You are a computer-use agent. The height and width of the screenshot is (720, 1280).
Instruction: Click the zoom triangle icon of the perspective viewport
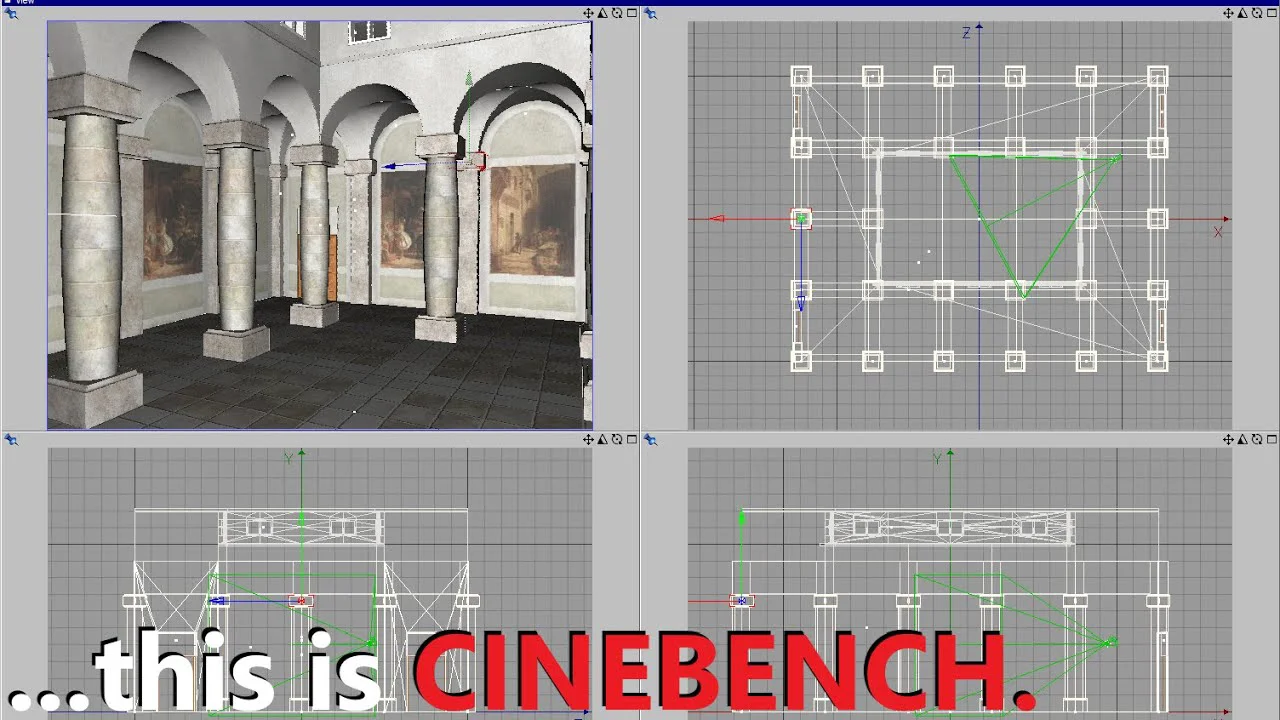(x=603, y=13)
